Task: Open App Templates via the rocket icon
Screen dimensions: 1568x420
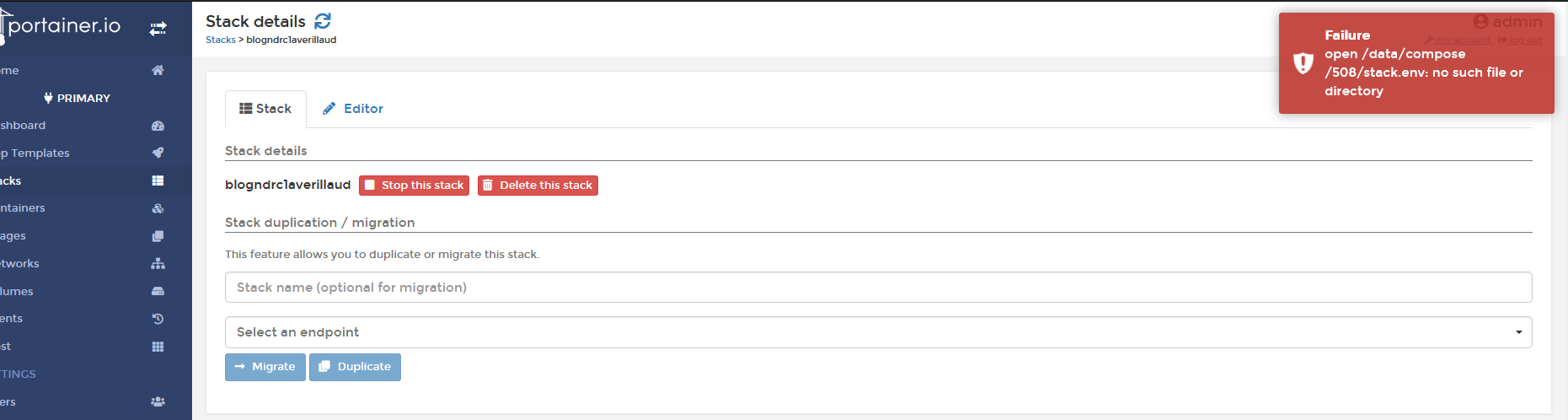Action: tap(158, 153)
